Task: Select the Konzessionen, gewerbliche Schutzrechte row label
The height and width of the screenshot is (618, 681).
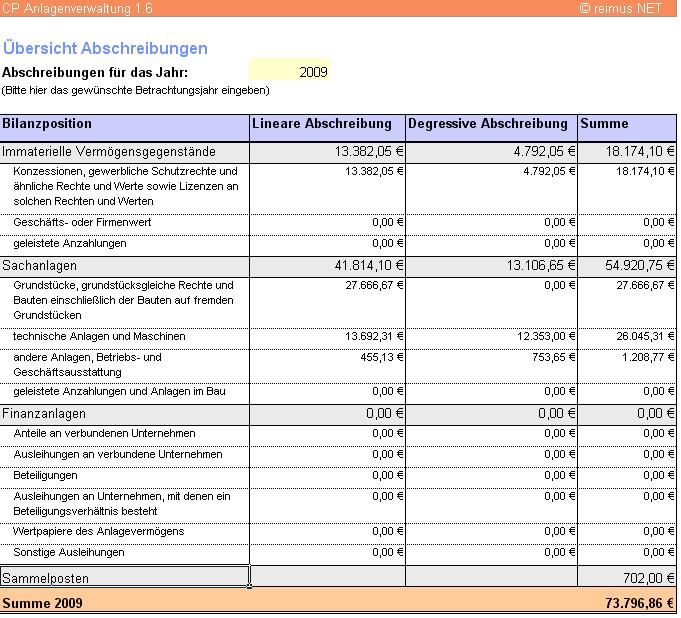Action: pos(126,186)
